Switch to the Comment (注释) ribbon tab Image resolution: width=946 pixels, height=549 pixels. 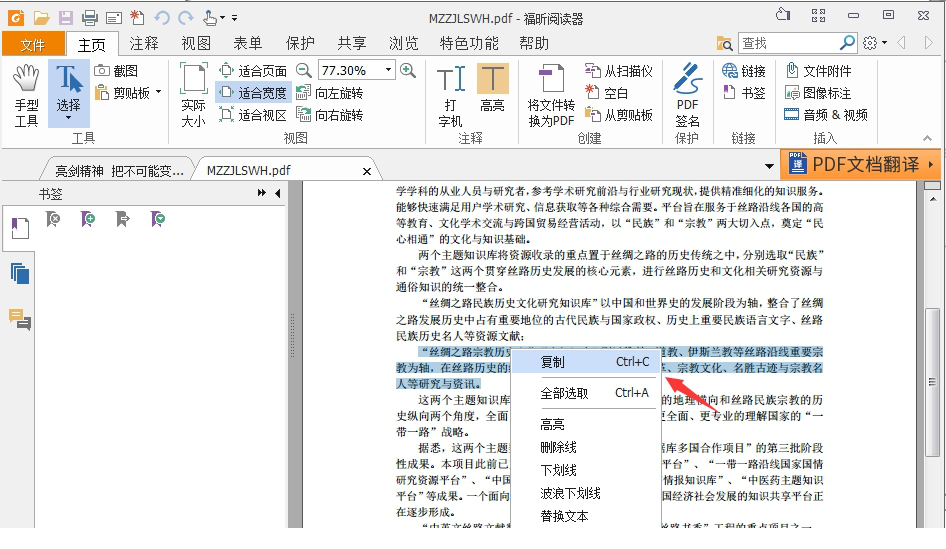click(x=144, y=43)
